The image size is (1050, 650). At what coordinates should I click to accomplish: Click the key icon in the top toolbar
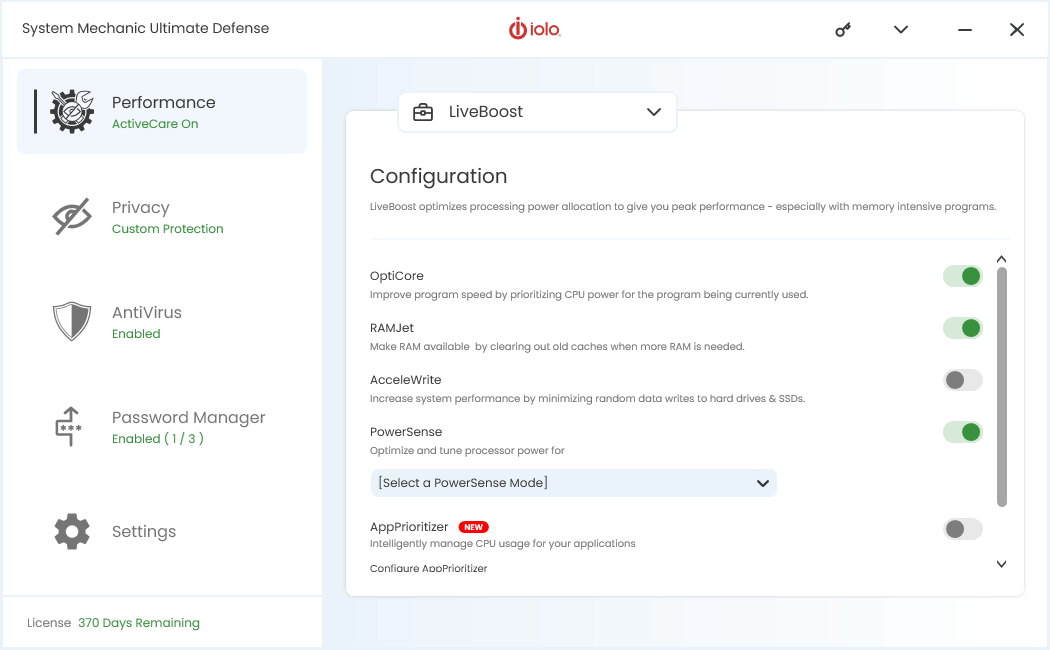click(x=842, y=30)
